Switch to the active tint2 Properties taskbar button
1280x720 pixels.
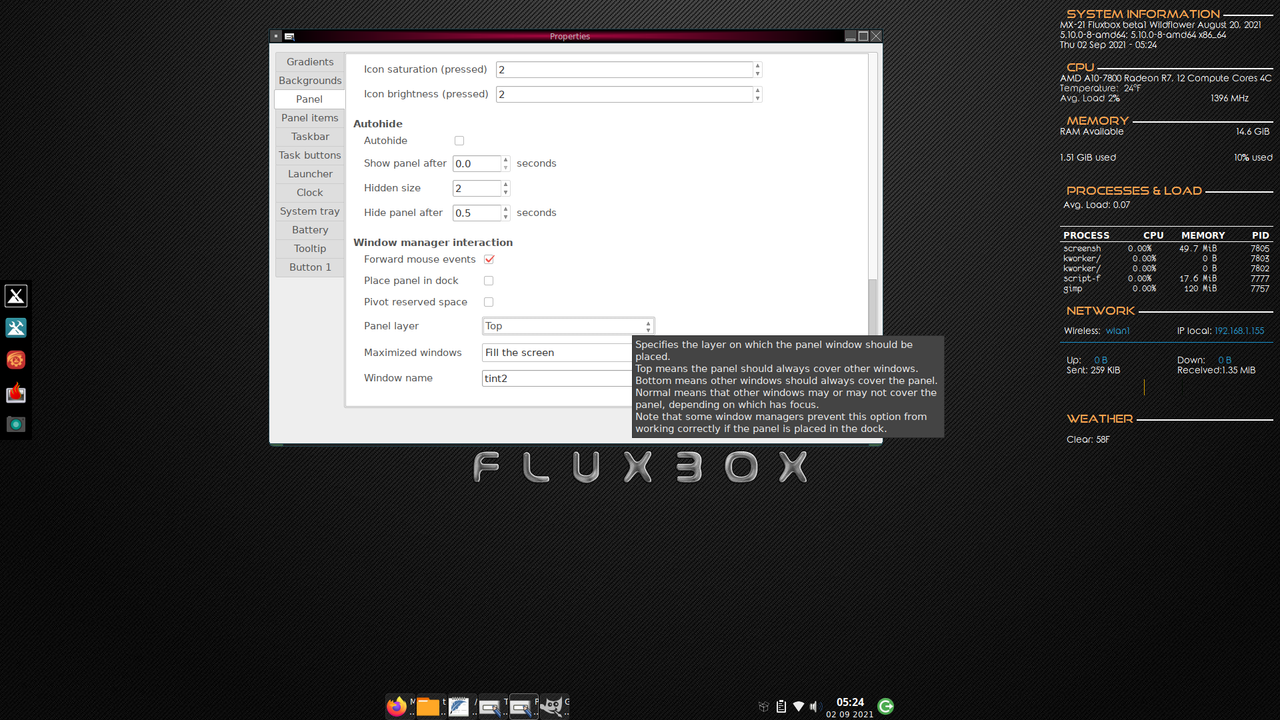(x=522, y=706)
